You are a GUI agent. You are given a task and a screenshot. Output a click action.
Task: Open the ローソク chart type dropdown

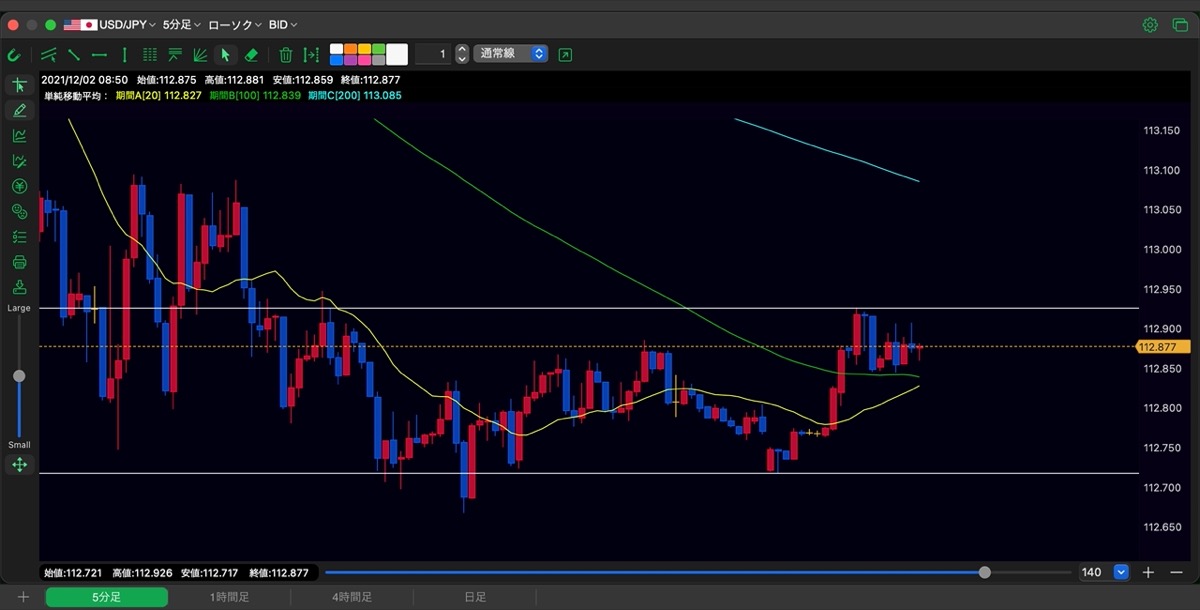[236, 24]
